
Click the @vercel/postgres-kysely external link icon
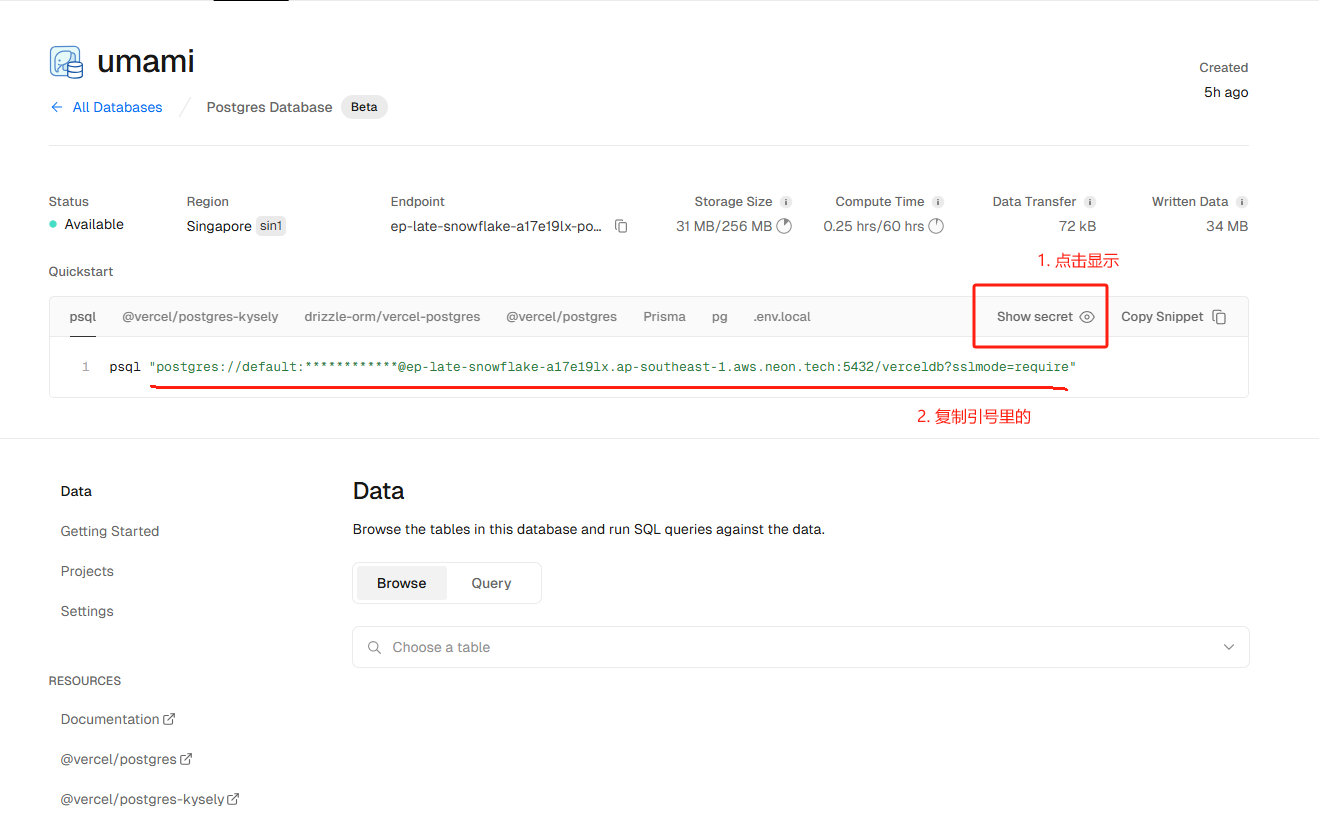pyautogui.click(x=233, y=799)
